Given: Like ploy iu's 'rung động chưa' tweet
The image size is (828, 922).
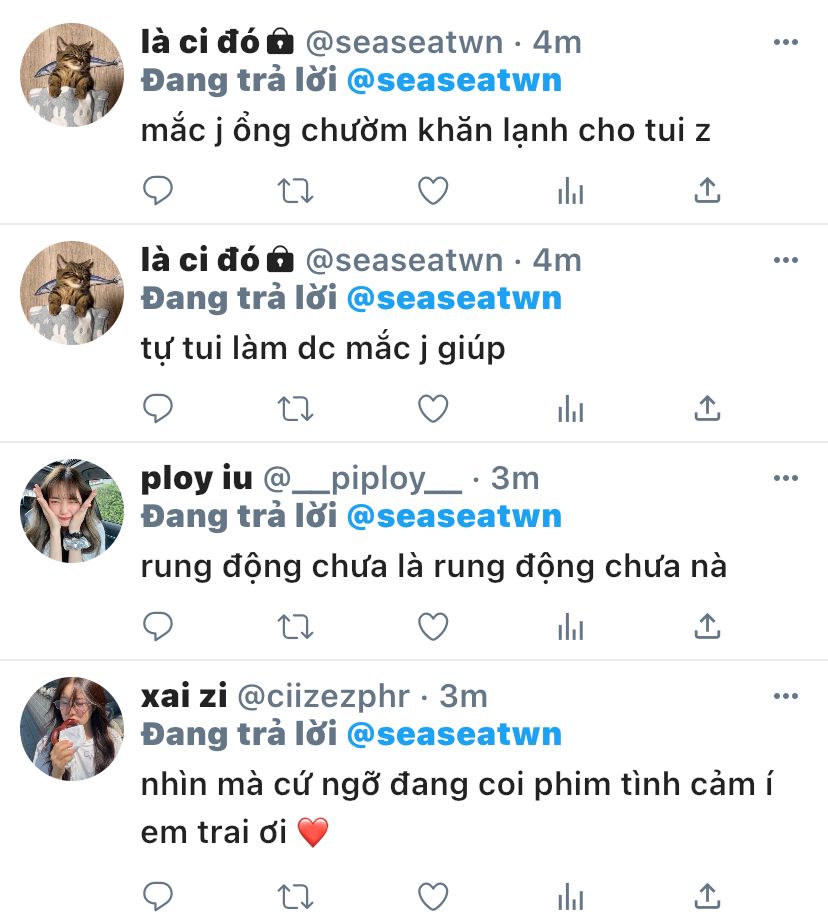Looking at the screenshot, I should (x=433, y=626).
